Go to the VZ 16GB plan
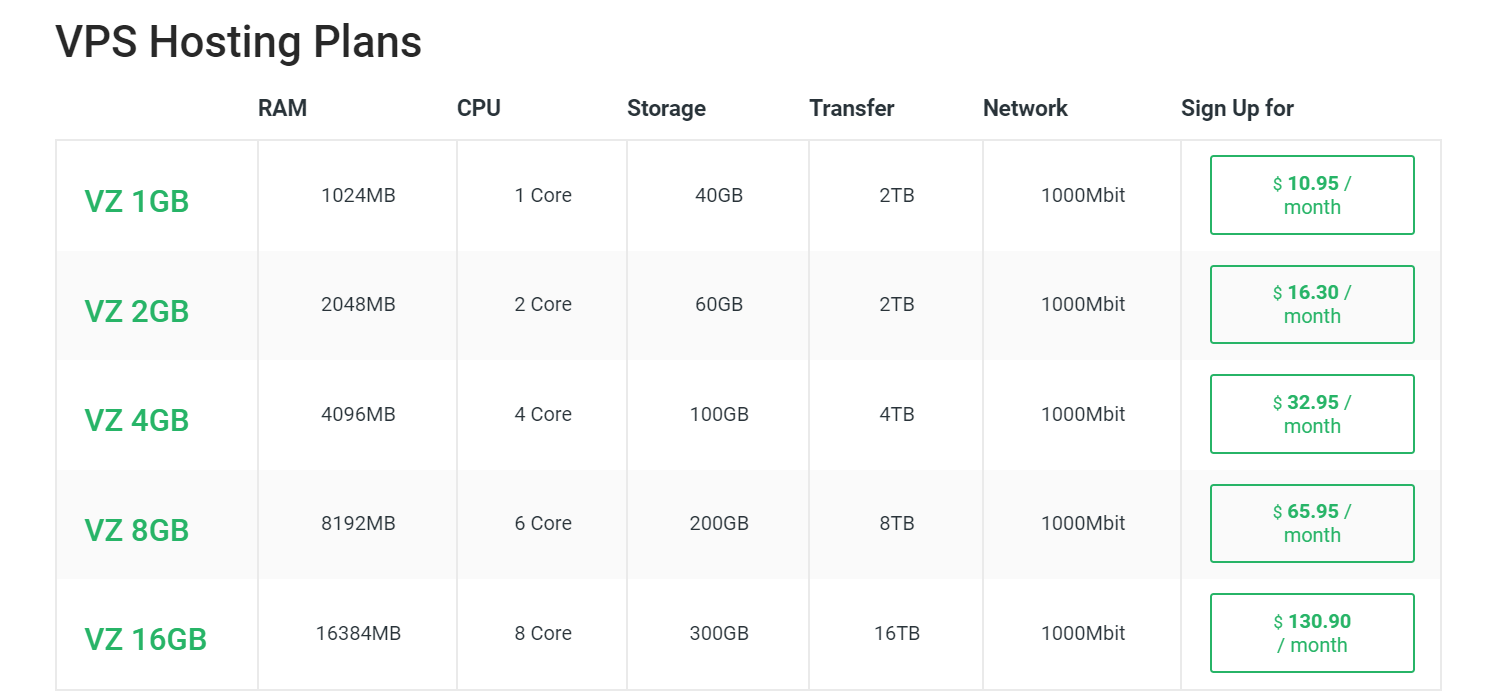This screenshot has width=1493, height=692. click(x=145, y=639)
